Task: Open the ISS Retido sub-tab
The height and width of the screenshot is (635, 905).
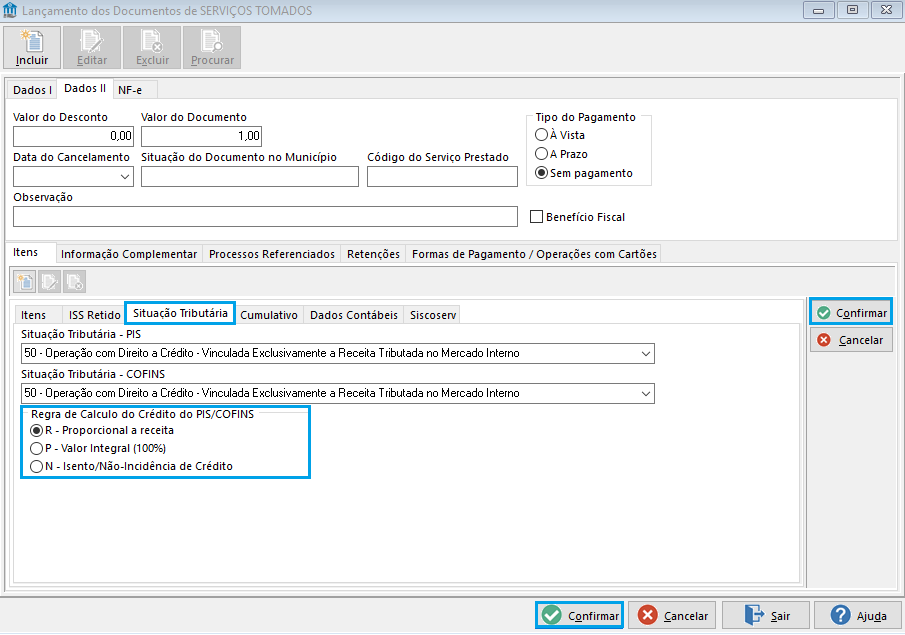Action: tap(95, 315)
